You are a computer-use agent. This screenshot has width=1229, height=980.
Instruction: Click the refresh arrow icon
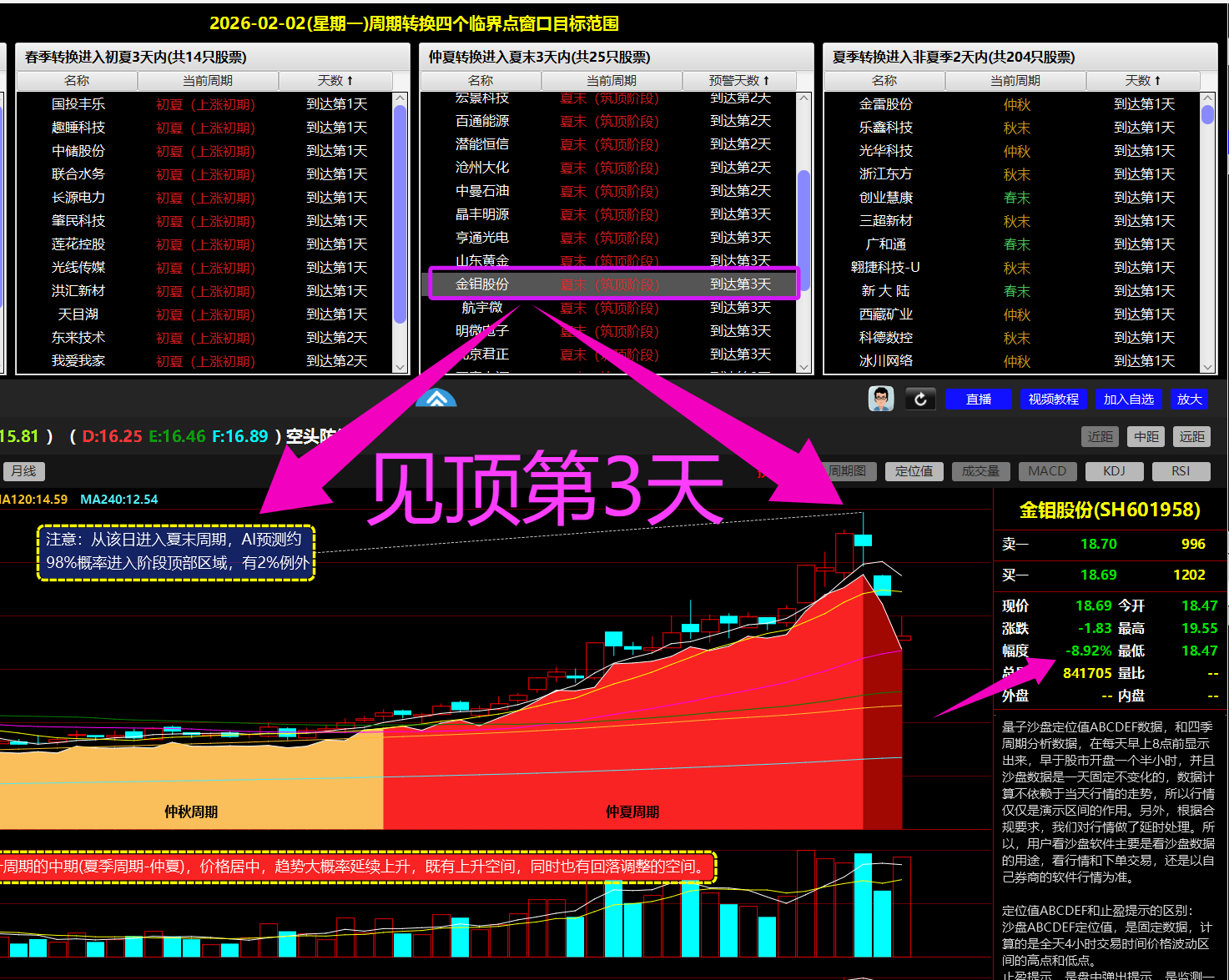click(x=920, y=400)
